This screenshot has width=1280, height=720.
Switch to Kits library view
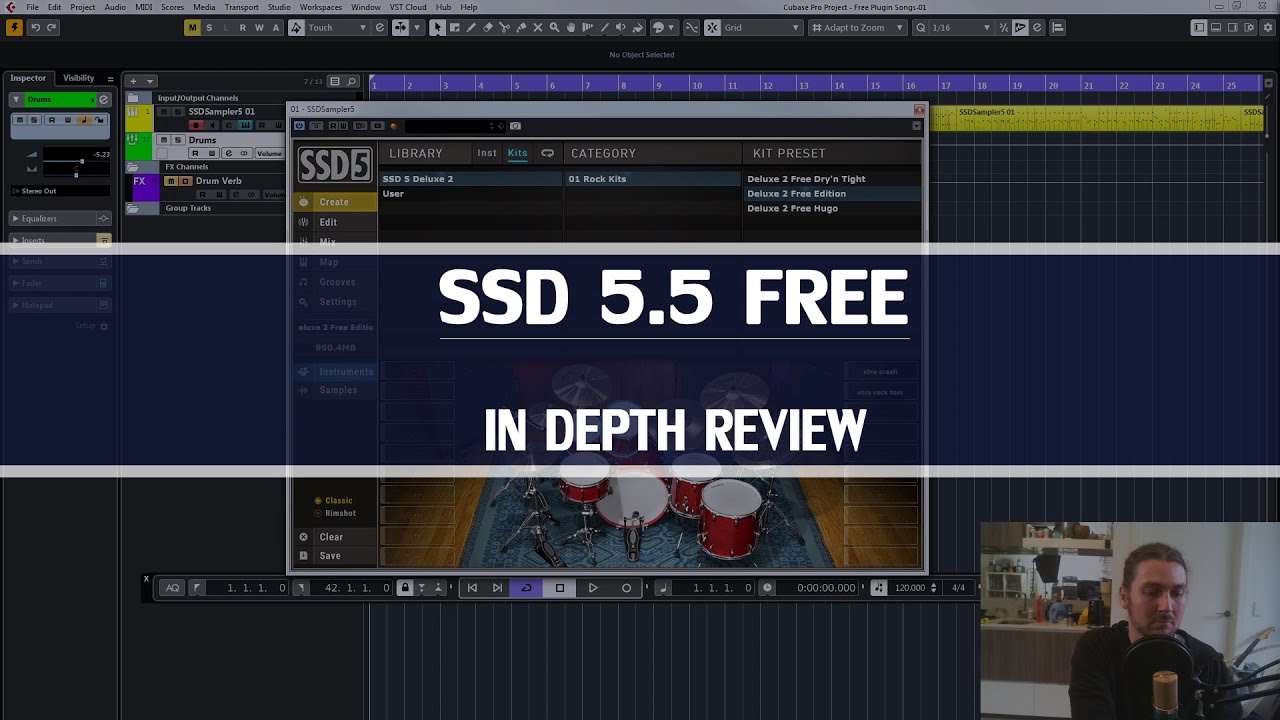tap(517, 153)
